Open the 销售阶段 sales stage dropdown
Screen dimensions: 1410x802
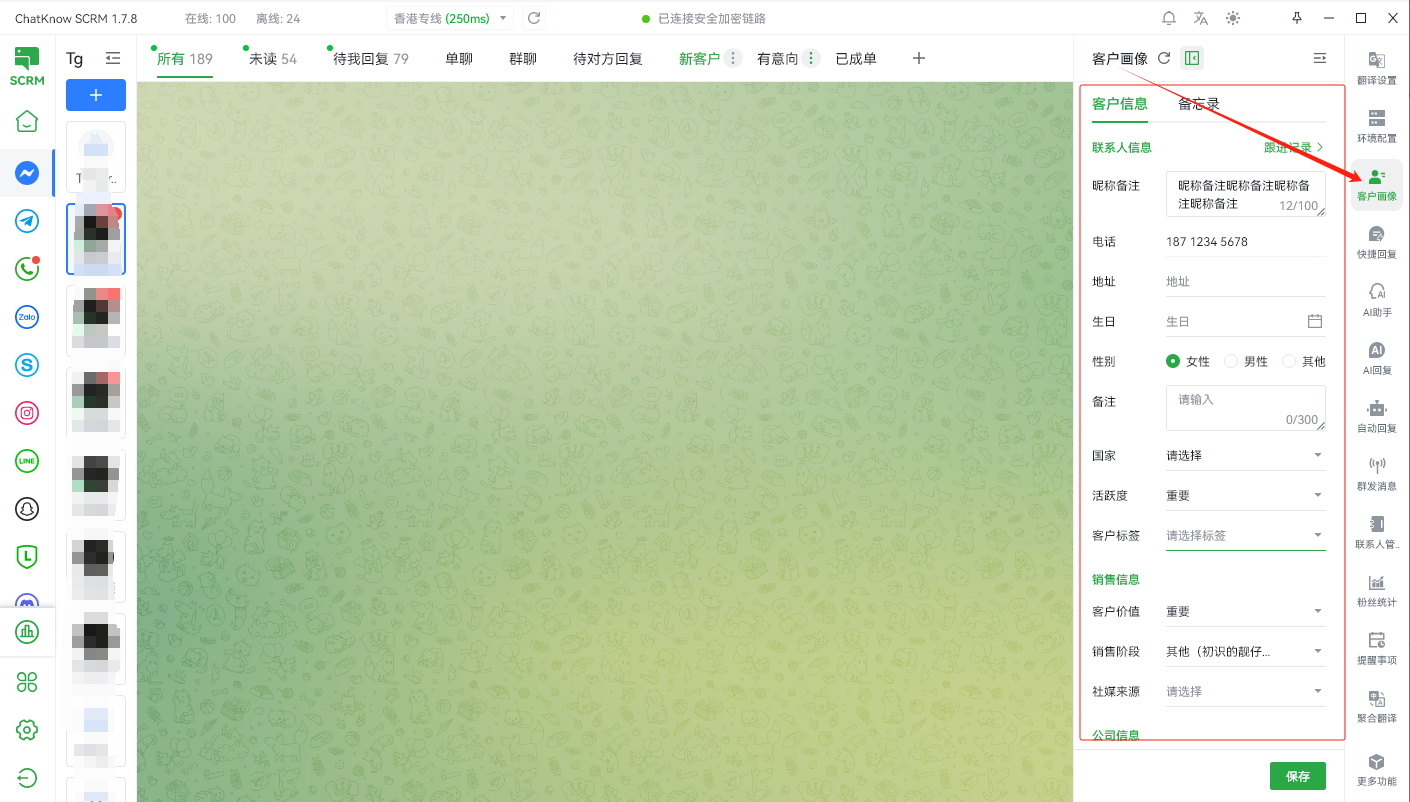(1245, 651)
